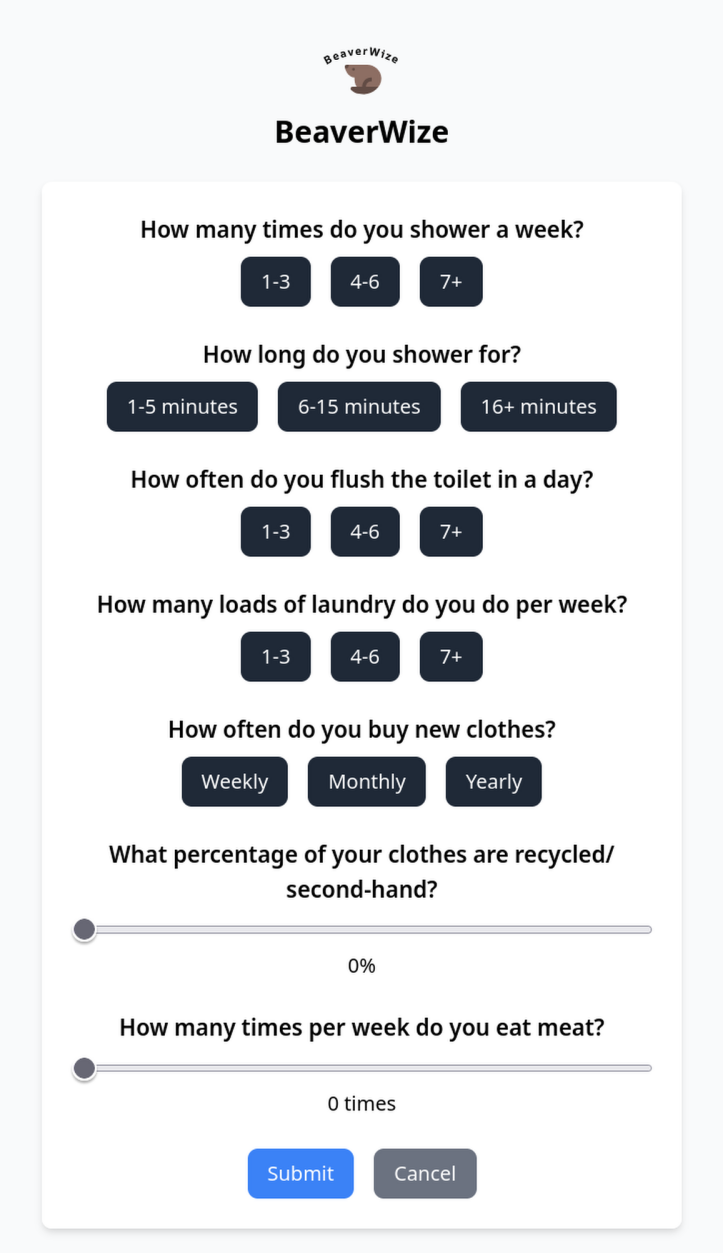
Task: Pick 7+ showers per week
Action: point(451,282)
